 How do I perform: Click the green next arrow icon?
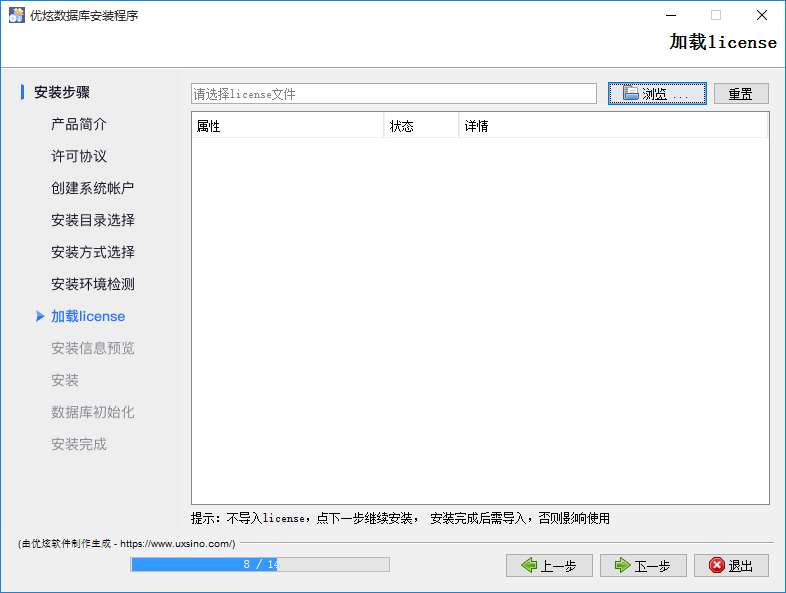pyautogui.click(x=622, y=566)
